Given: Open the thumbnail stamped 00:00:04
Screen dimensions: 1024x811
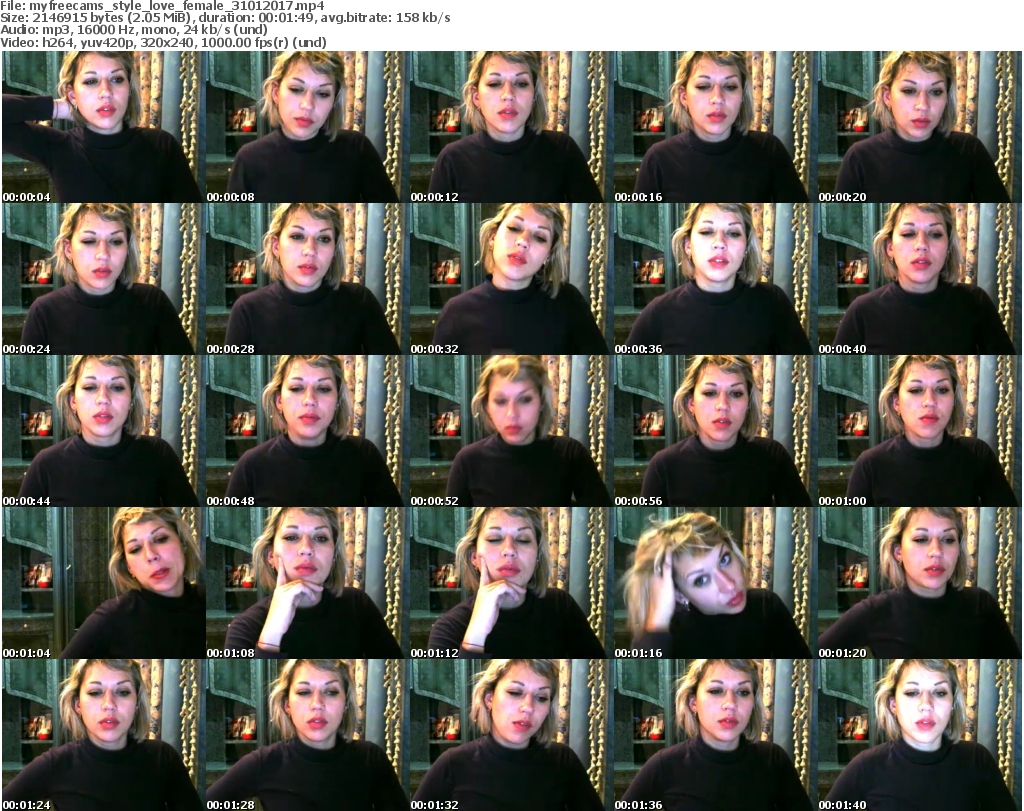Looking at the screenshot, I should (103, 127).
